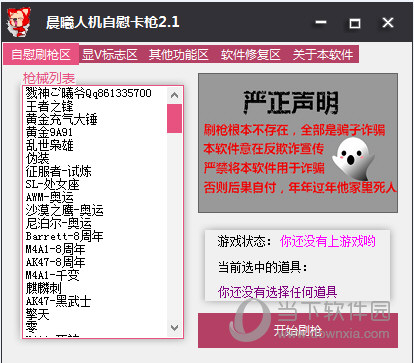This screenshot has width=414, height=363.
Task: Choose 尼泊尔-奥运 from the list
Action: [x=58, y=223]
